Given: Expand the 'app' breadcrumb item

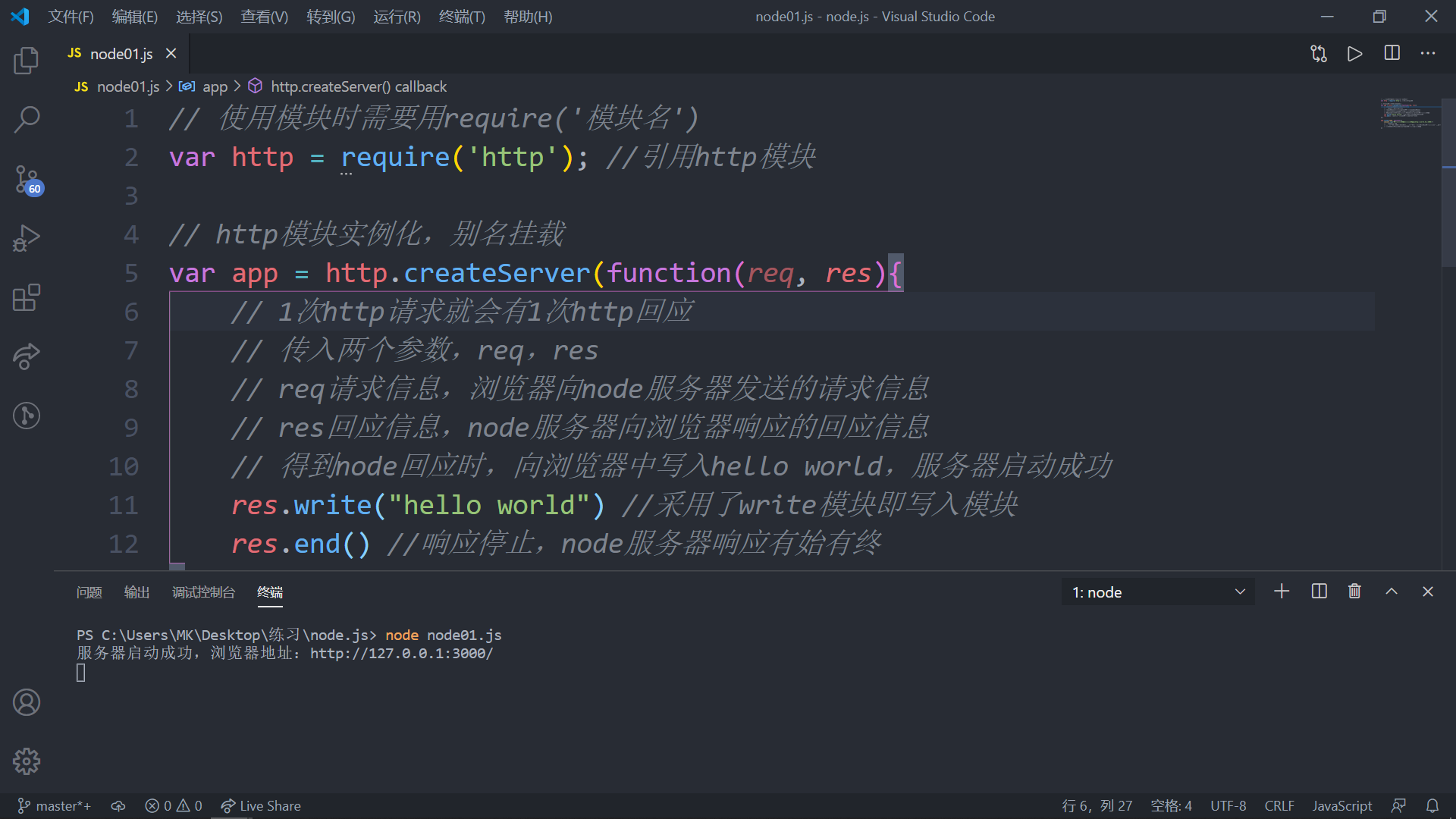Looking at the screenshot, I should [x=215, y=86].
